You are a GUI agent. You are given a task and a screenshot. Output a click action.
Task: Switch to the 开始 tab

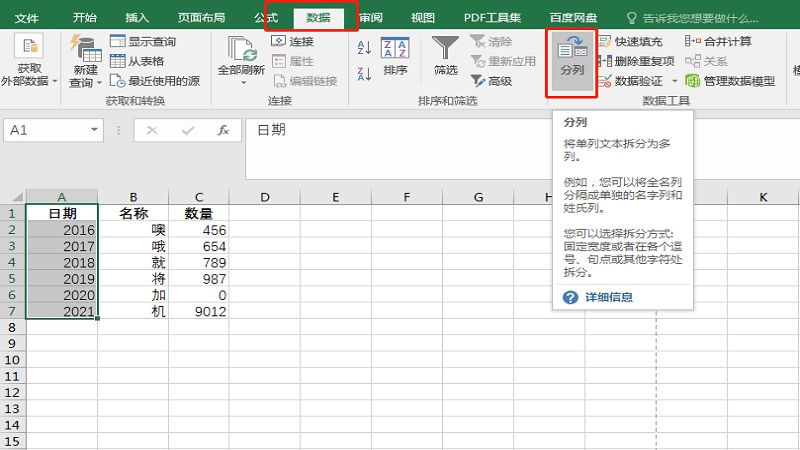85,18
